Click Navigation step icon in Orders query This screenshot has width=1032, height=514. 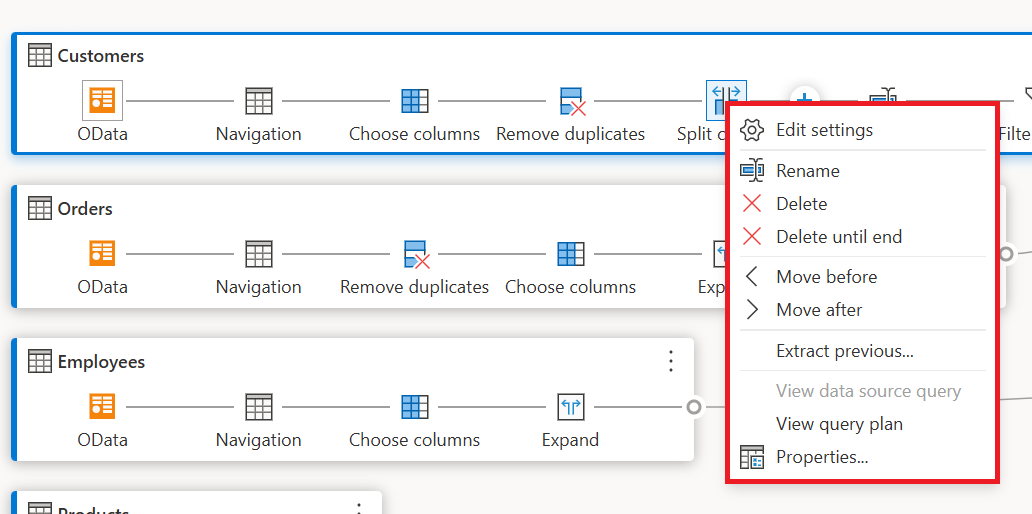[x=259, y=254]
